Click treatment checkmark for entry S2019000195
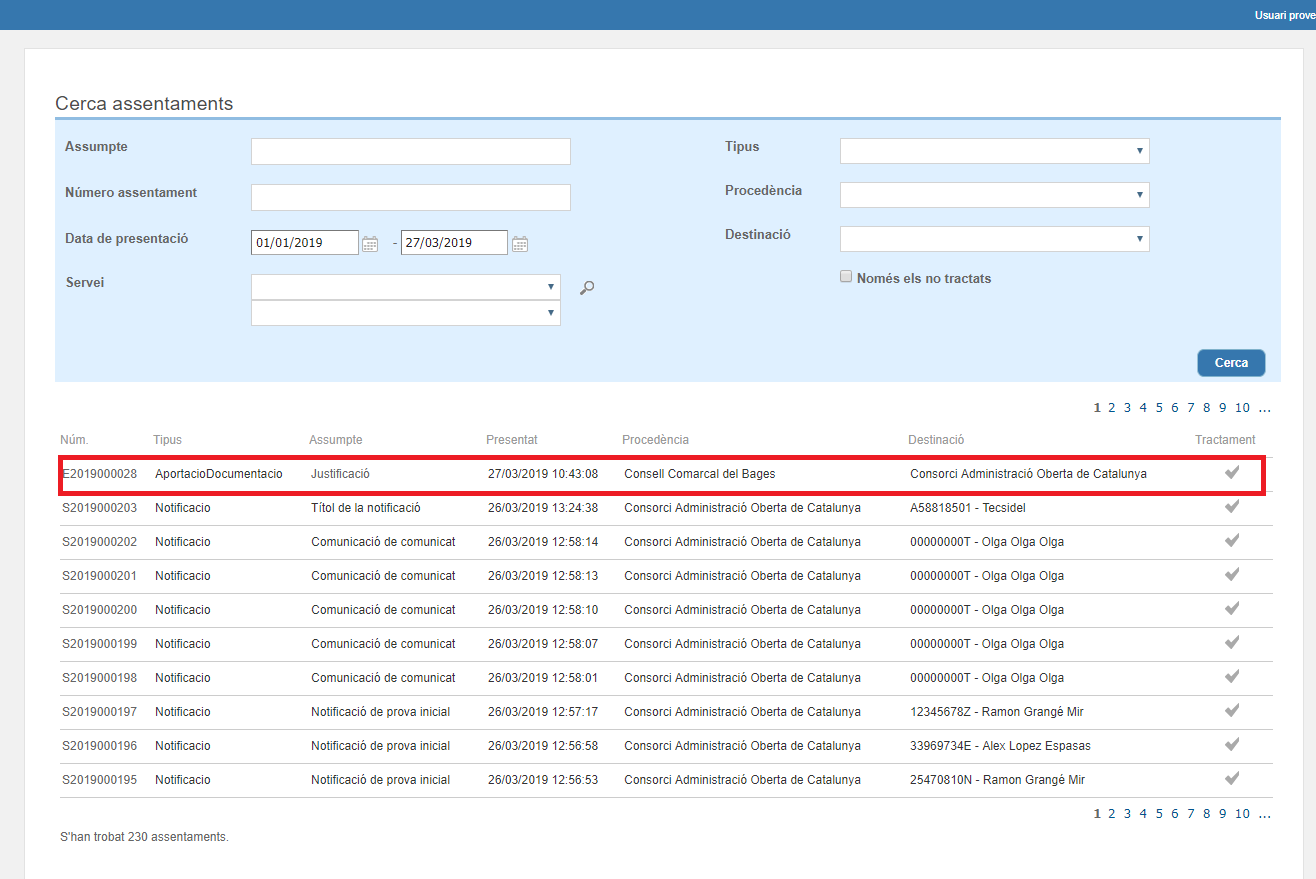The height and width of the screenshot is (879, 1316). pyautogui.click(x=1232, y=779)
